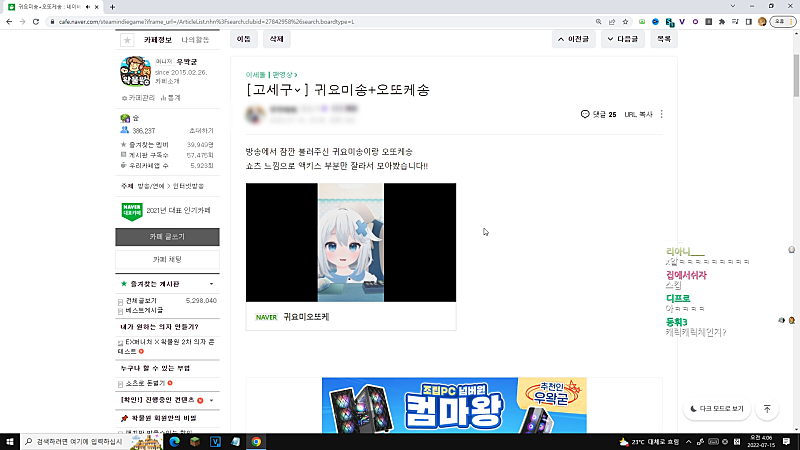Show hidden system tray icons
The height and width of the screenshot is (450, 800).
pos(688,441)
